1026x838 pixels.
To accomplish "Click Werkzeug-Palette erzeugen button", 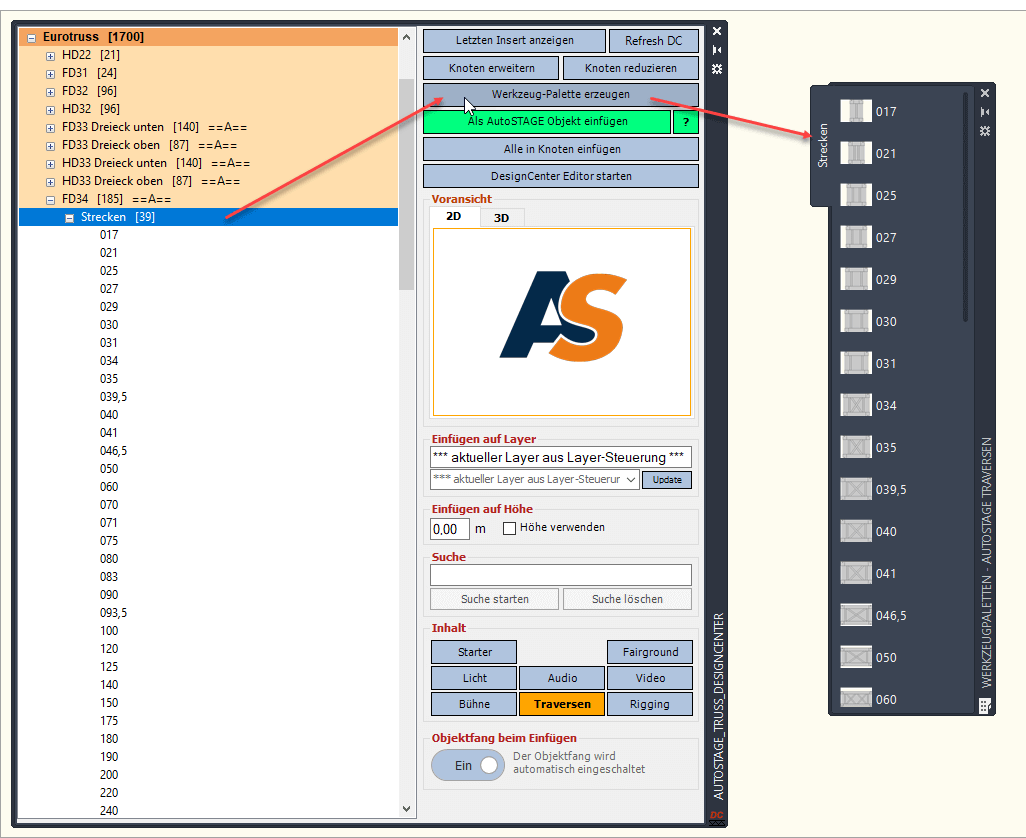I will click(561, 94).
